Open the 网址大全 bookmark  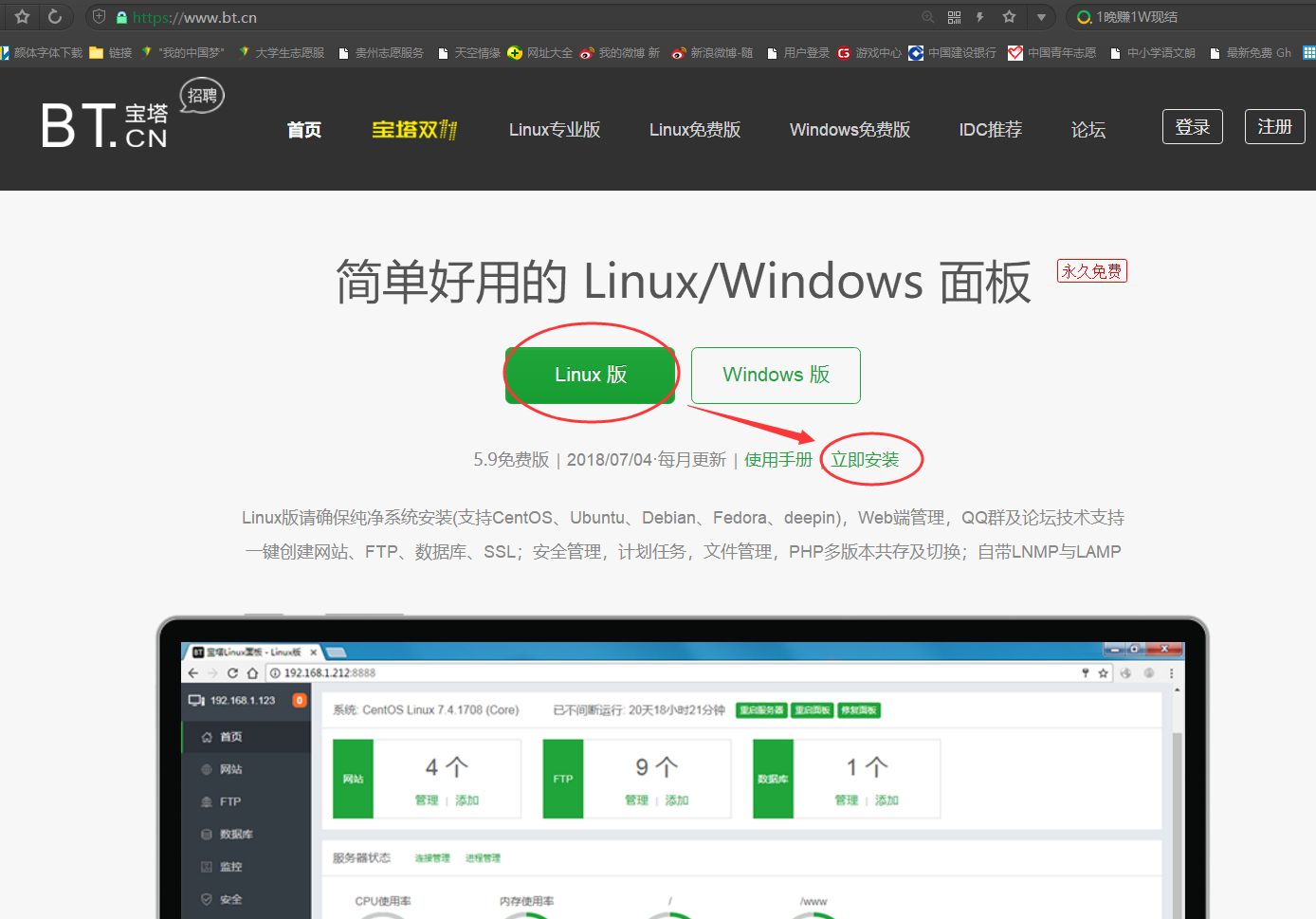click(540, 53)
